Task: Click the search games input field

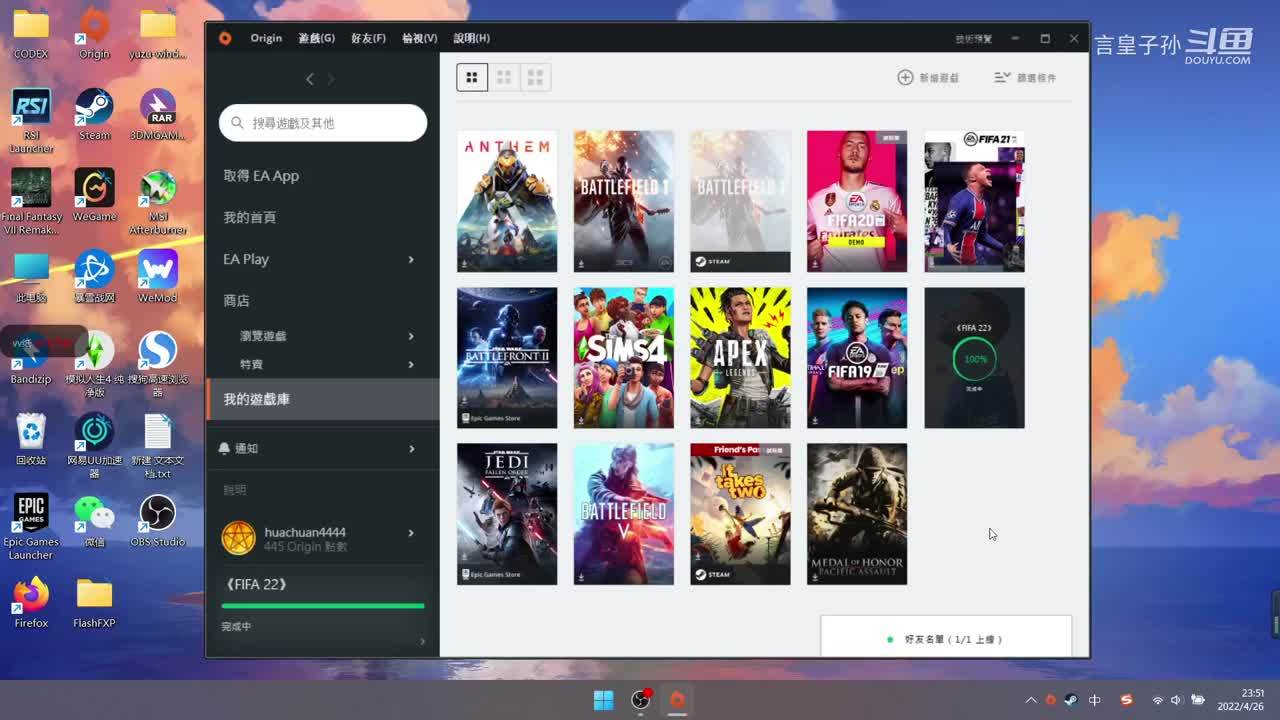Action: (x=323, y=123)
